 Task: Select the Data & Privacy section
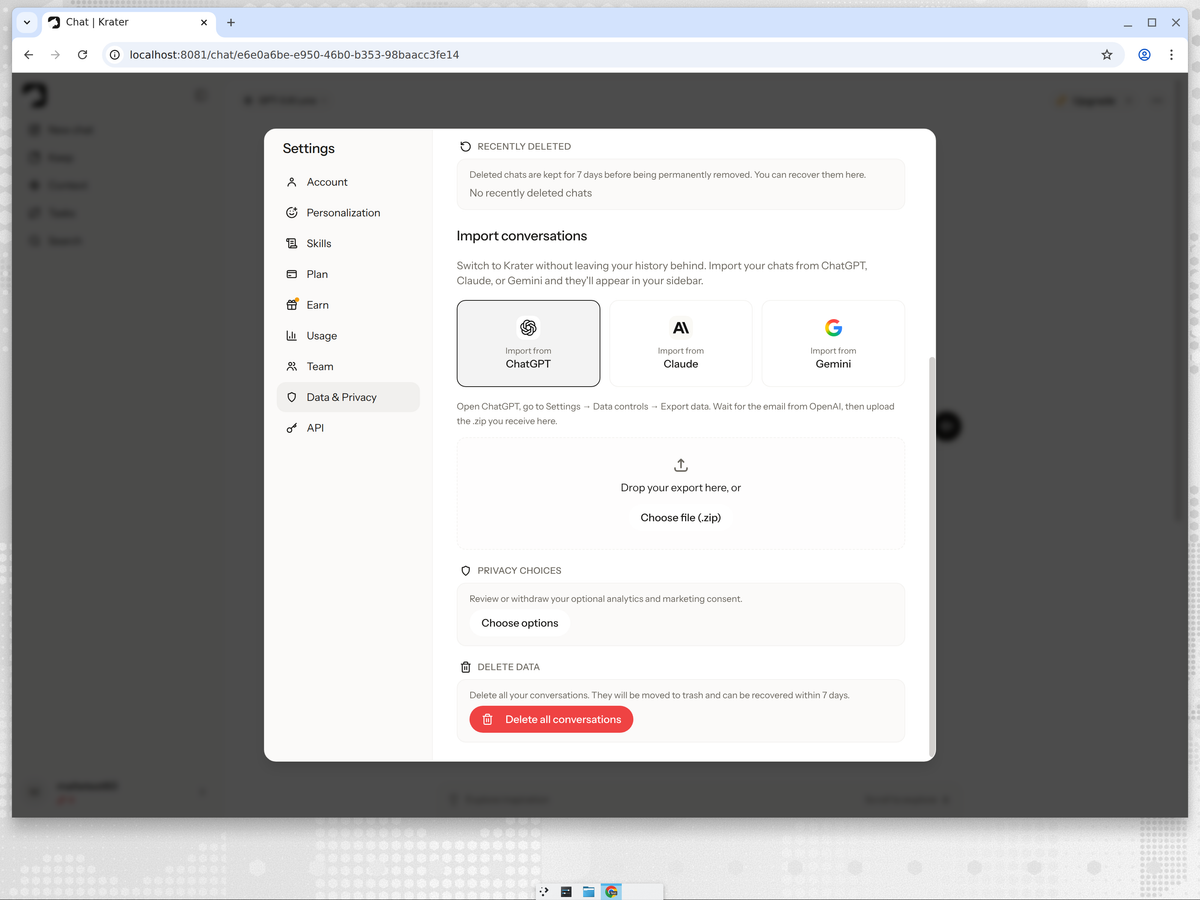pos(348,397)
